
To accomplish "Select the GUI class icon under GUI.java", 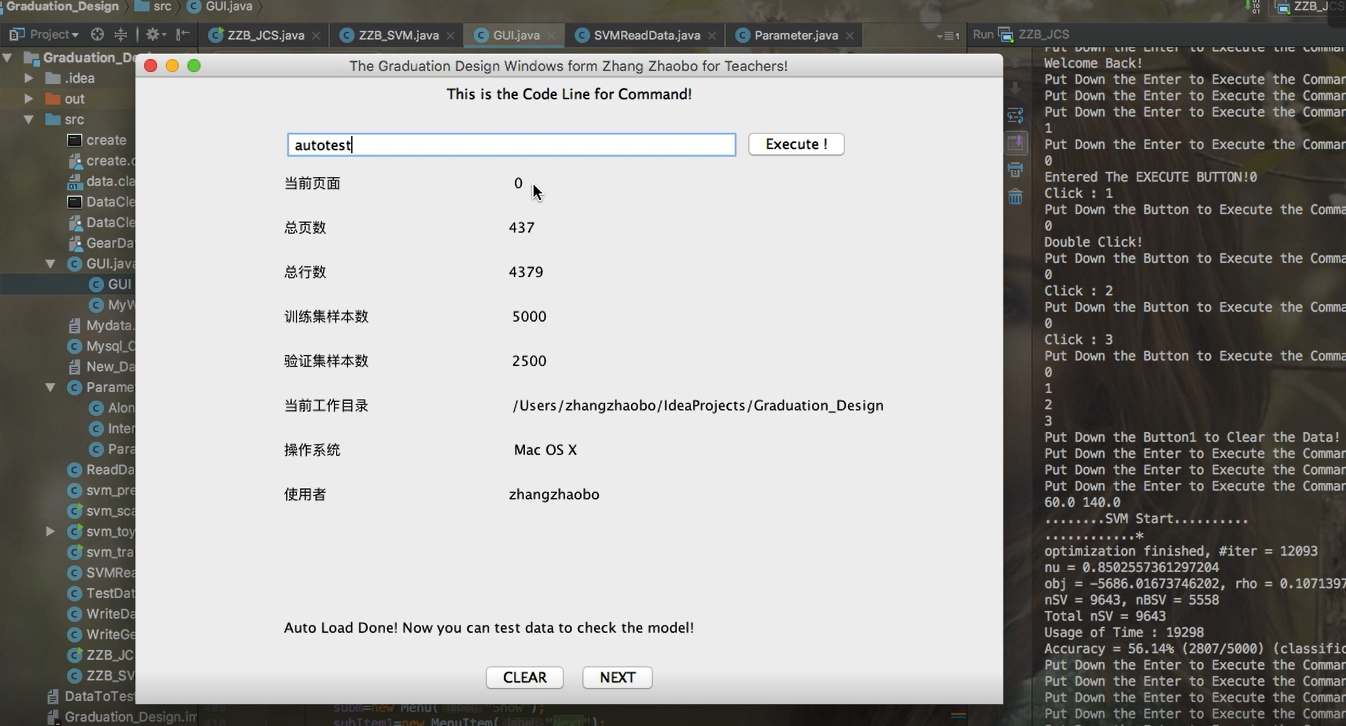I will point(96,284).
